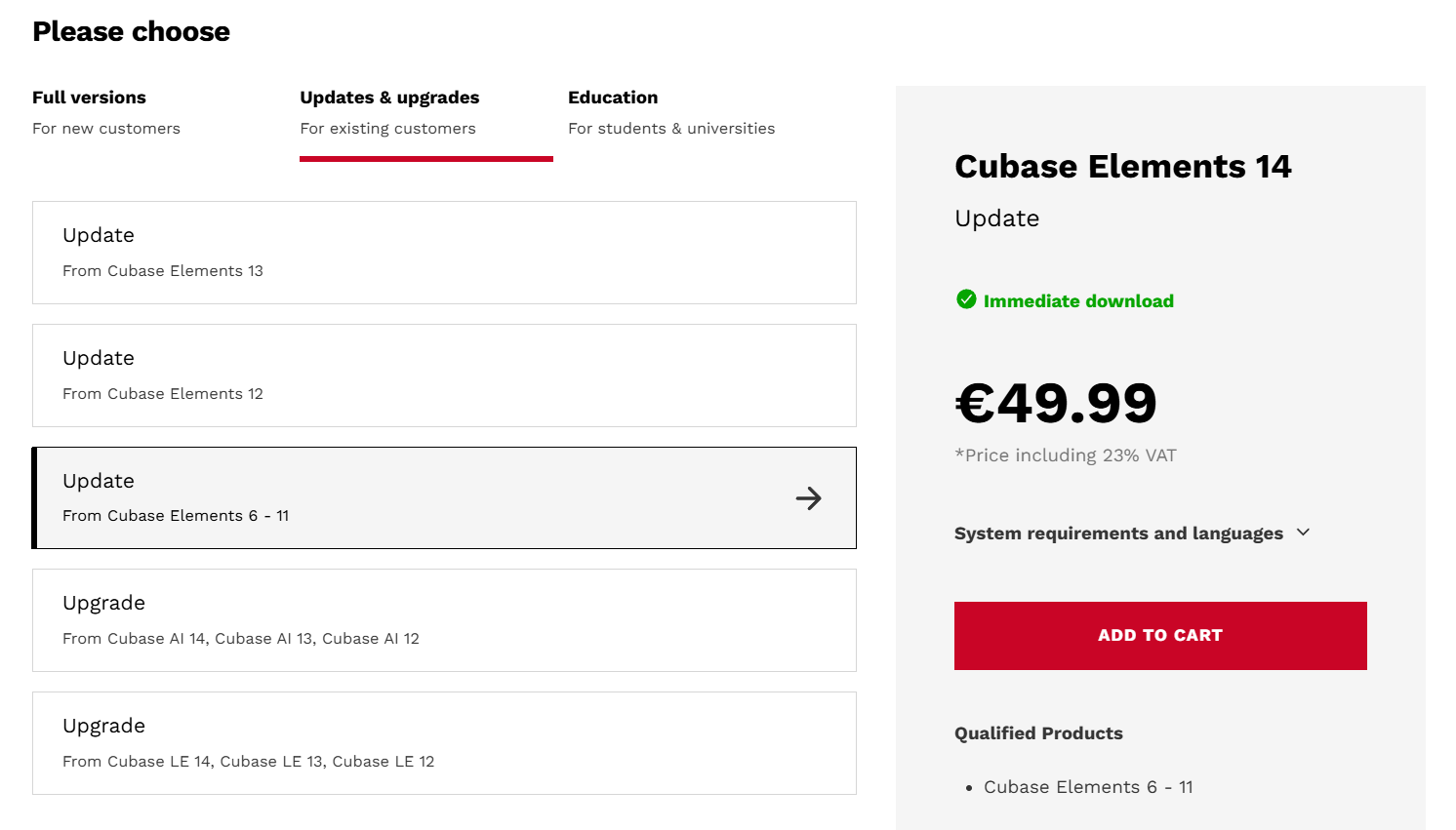Click the chevron next to System requirements
This screenshot has width=1456, height=830.
click(1303, 533)
